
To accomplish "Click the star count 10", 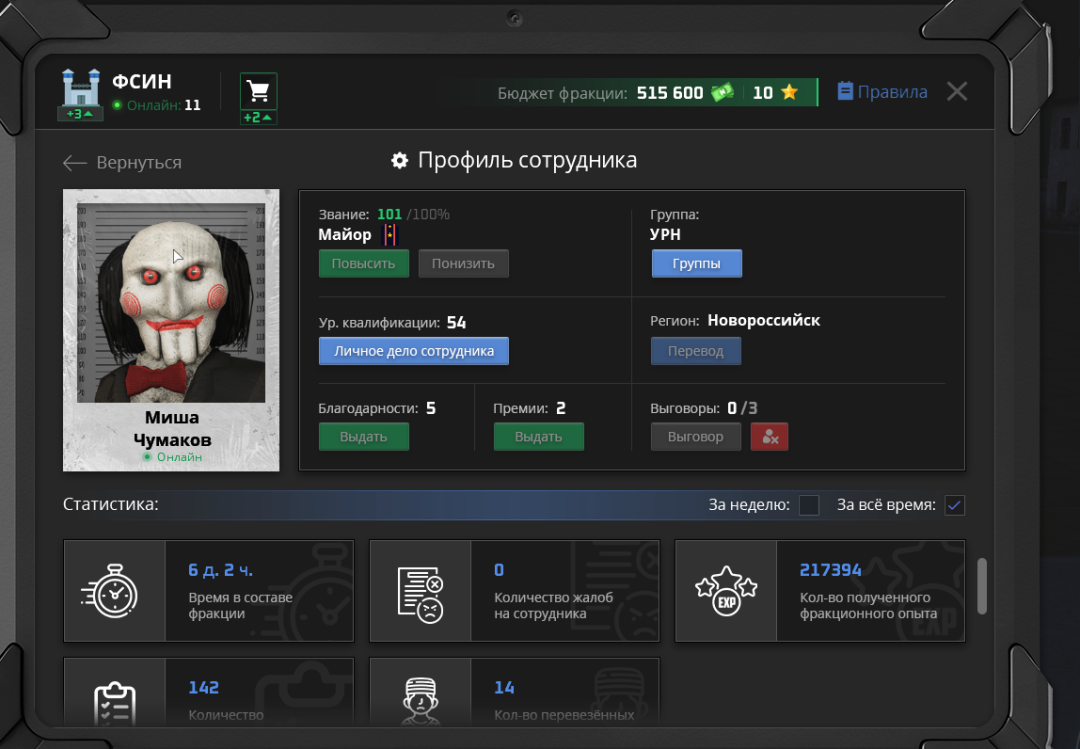I will pyautogui.click(x=762, y=93).
